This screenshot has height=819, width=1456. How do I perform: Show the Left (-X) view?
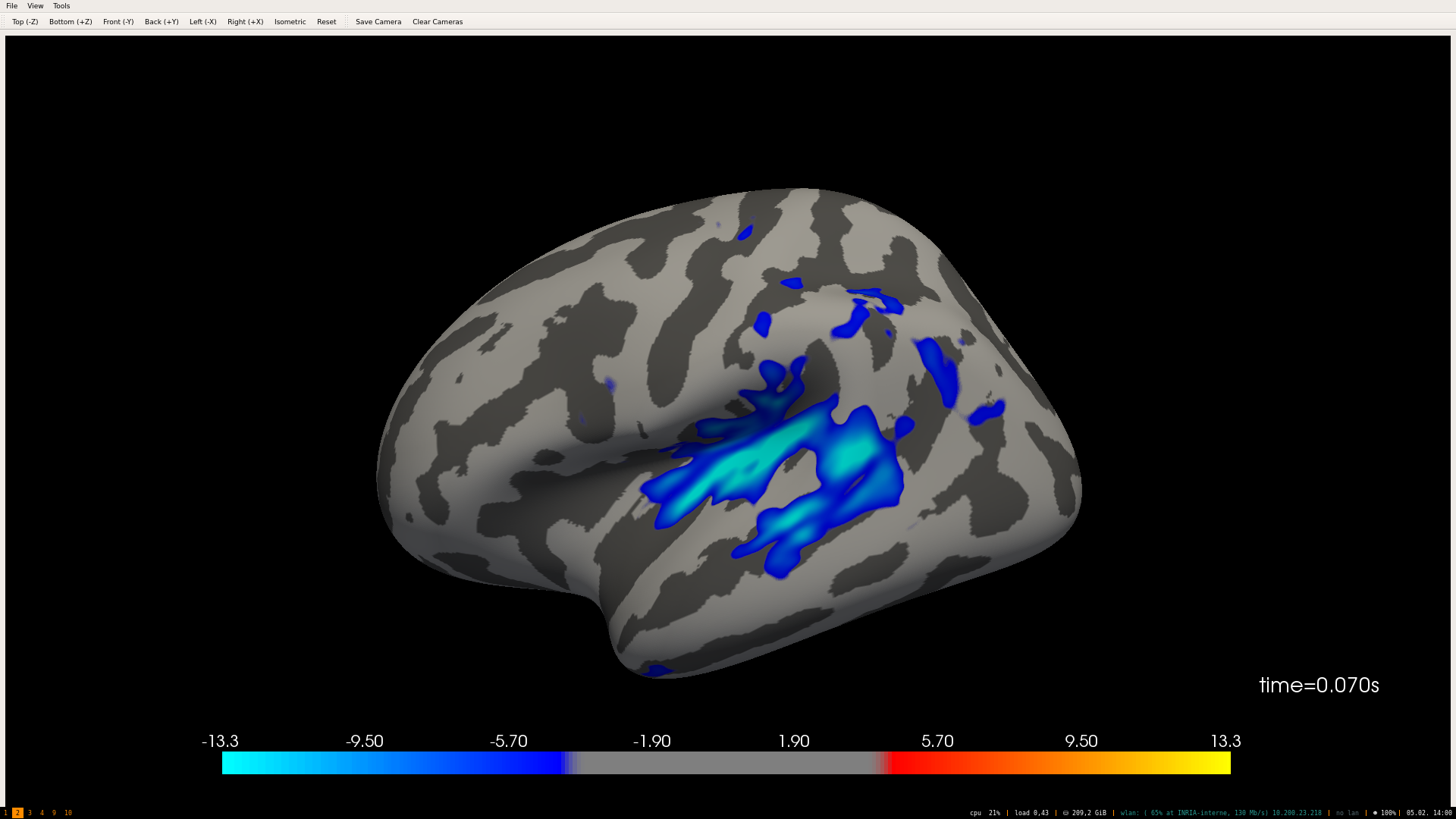(202, 22)
